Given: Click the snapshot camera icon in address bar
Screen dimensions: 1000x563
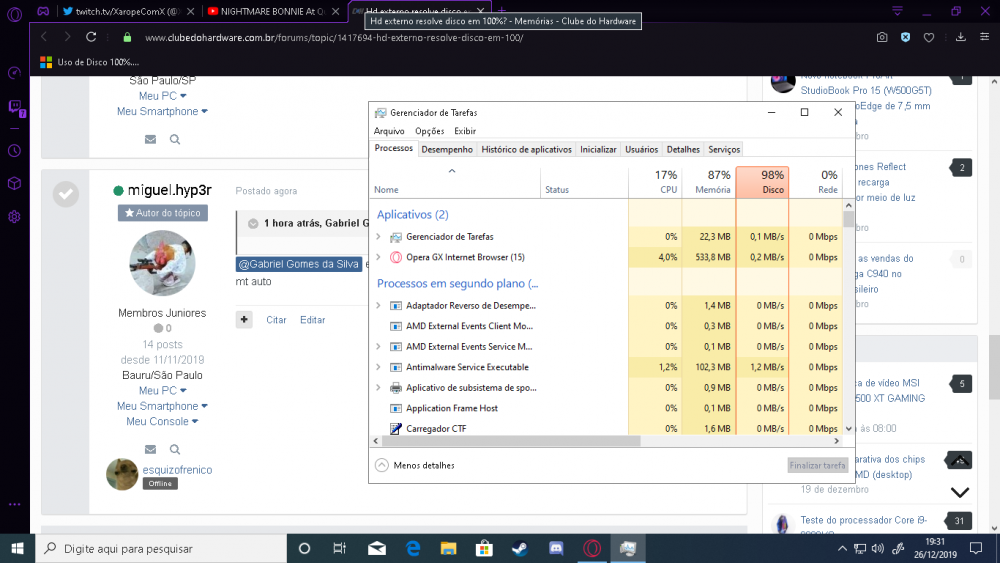Looking at the screenshot, I should pyautogui.click(x=882, y=37).
